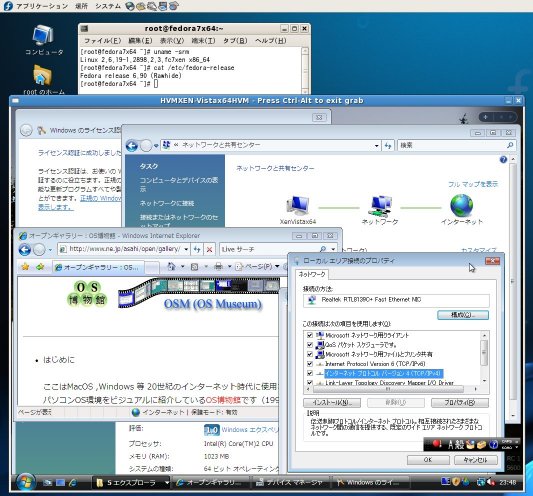This screenshot has height=496, width=533.
Task: Open the terminal Edit menu
Action: coord(140,41)
